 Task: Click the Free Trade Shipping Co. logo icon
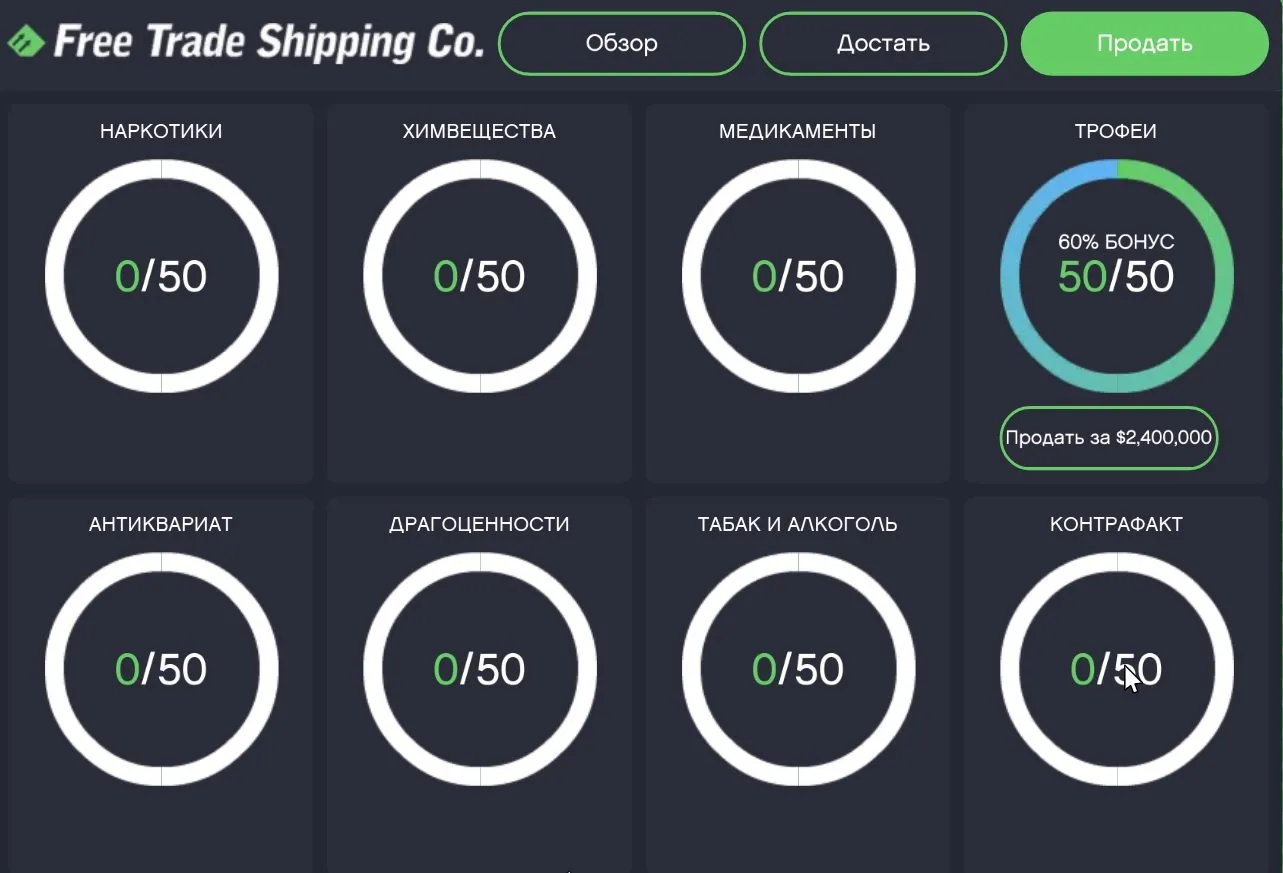(26, 42)
